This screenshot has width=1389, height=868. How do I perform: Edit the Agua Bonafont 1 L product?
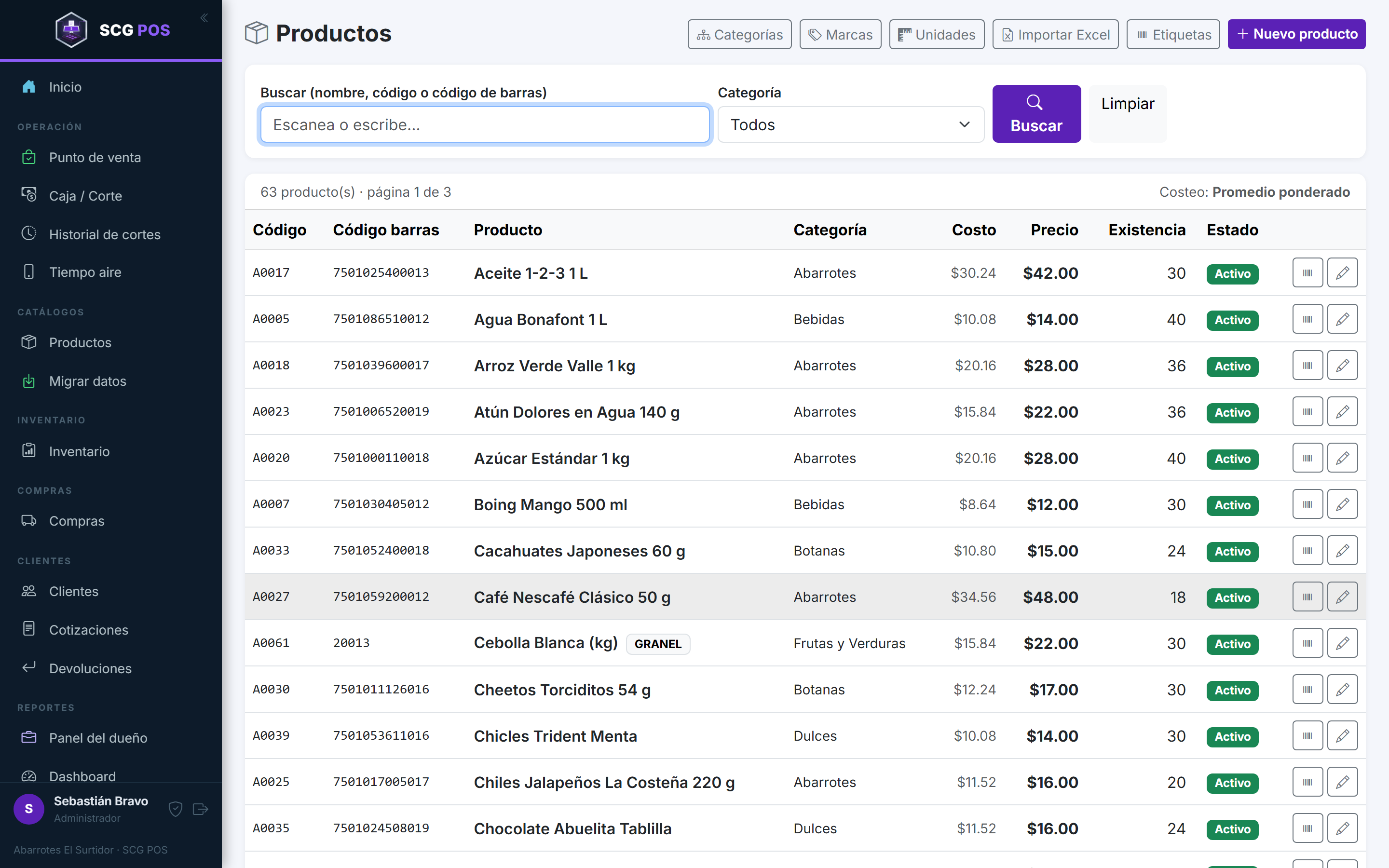1342,319
